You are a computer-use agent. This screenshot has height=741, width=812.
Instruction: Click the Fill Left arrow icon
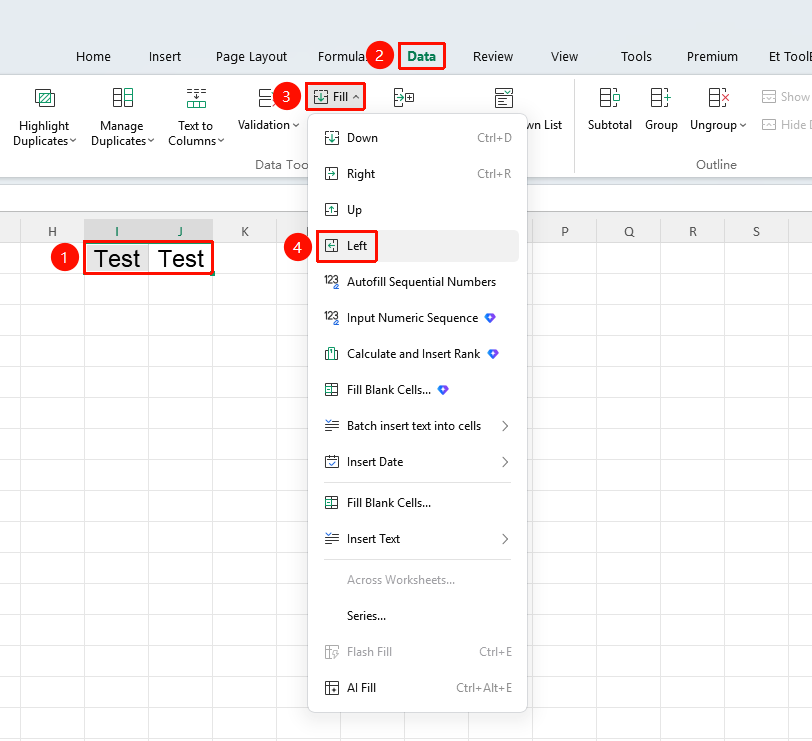coord(331,245)
